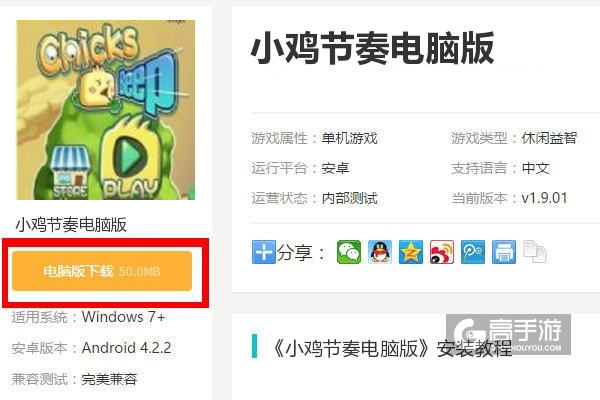Click the Chicks Beep game cover image
Viewport: 600px width, 400px height.
[105, 110]
